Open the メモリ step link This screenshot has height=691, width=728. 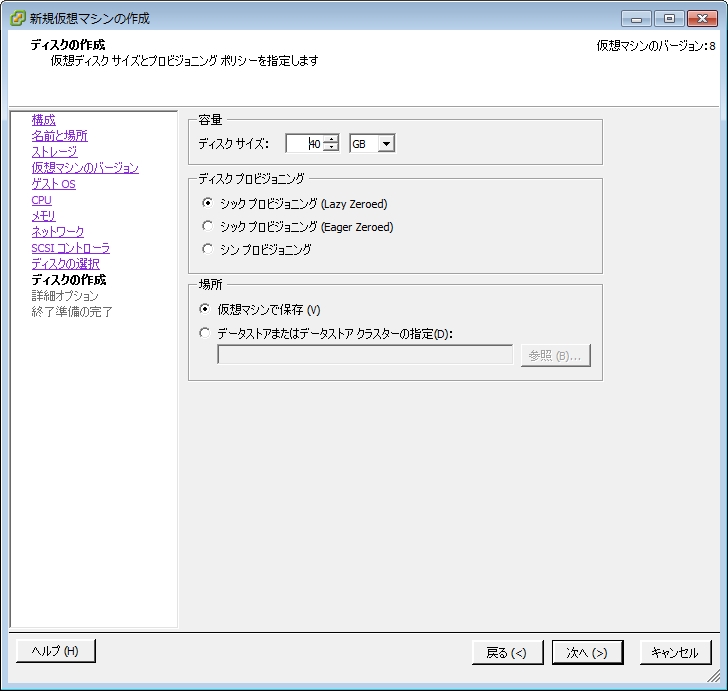coord(44,216)
